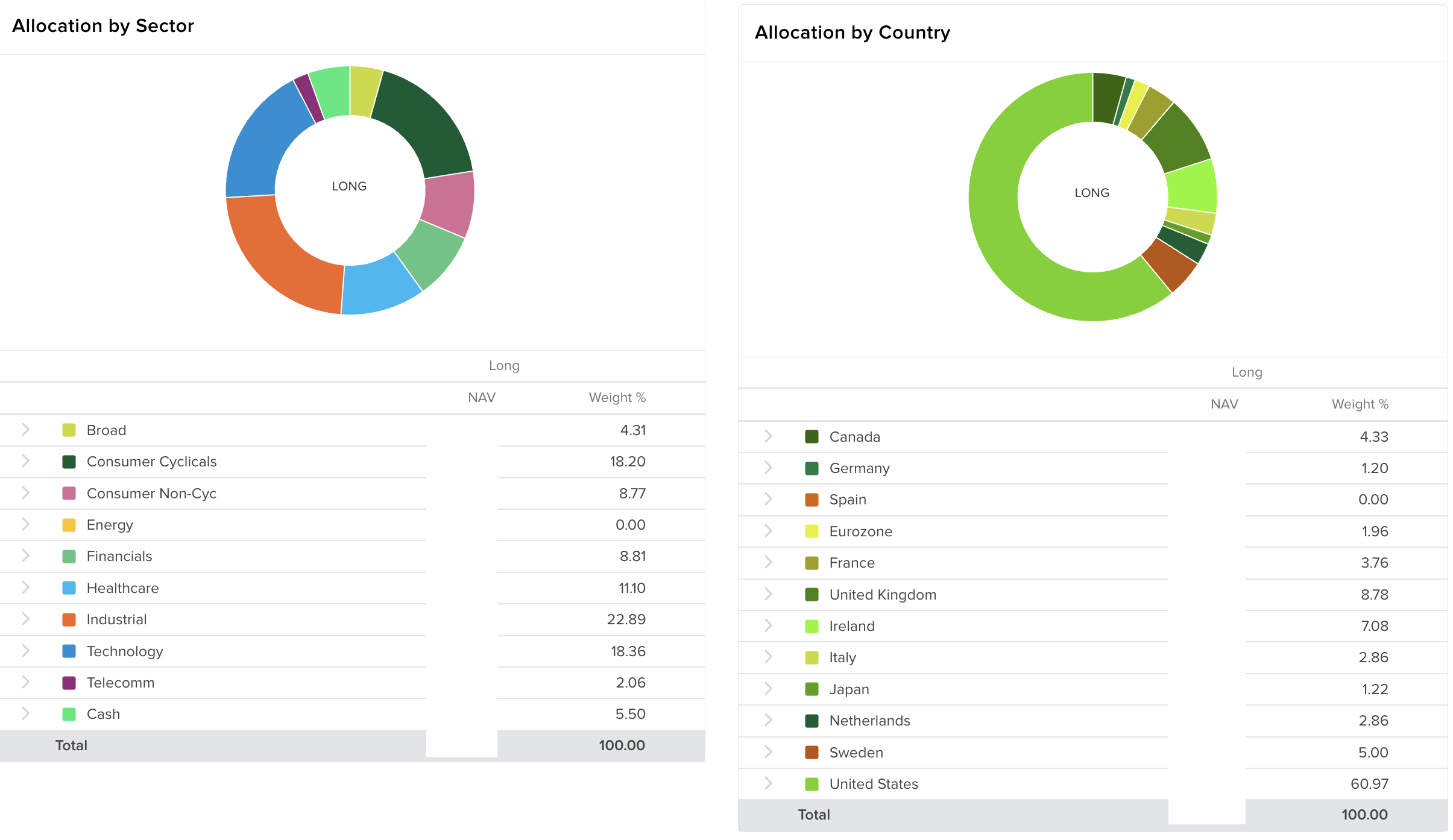Sort country table by NAV header

tap(1224, 404)
